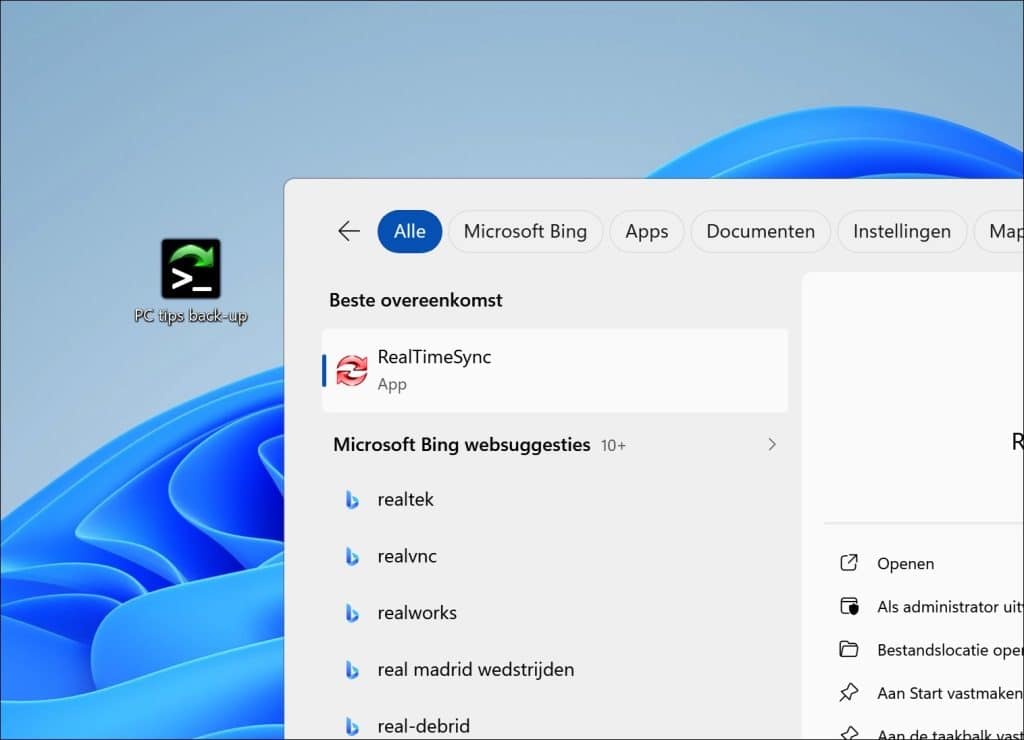Screen dimensions: 1024x740
Task: Click the Bestandslocatie folder icon
Action: click(848, 649)
